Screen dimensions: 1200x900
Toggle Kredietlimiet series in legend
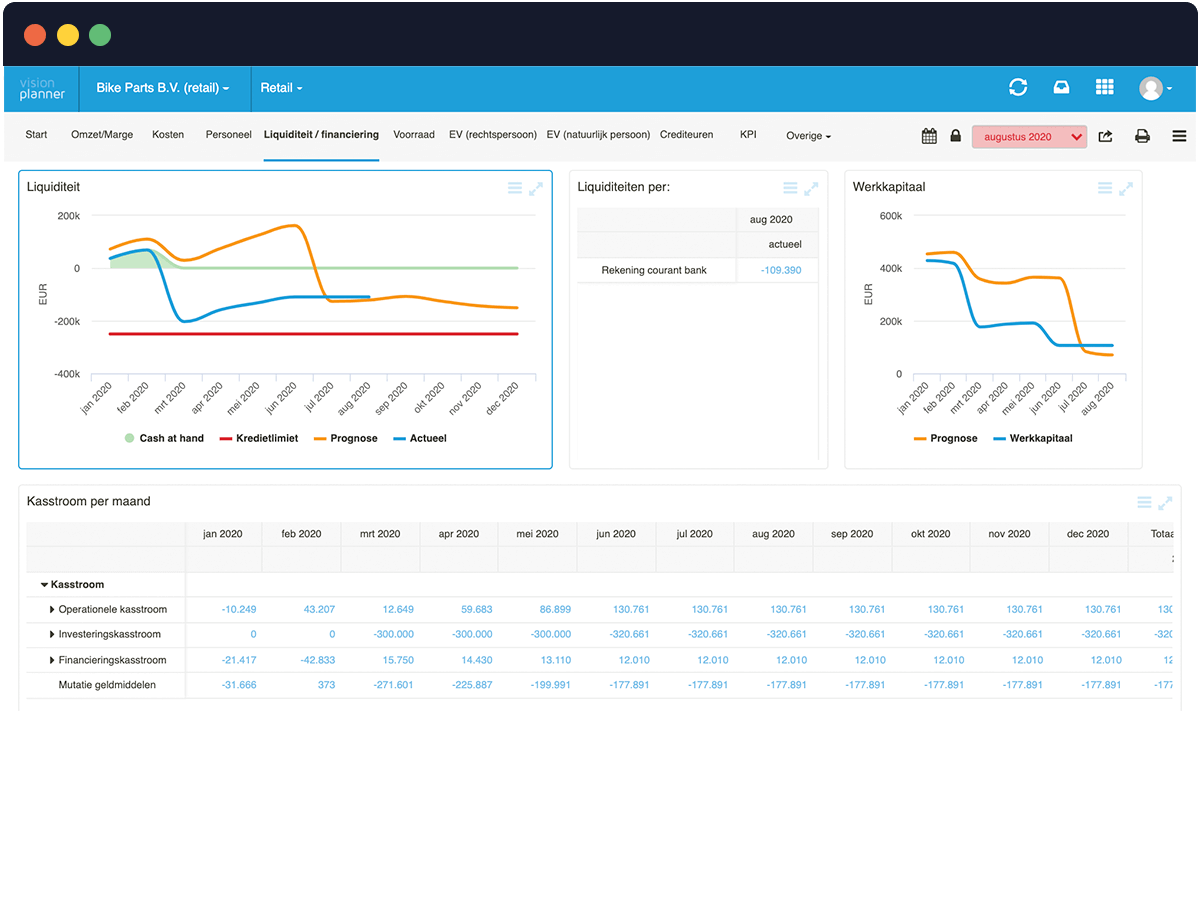click(x=259, y=438)
